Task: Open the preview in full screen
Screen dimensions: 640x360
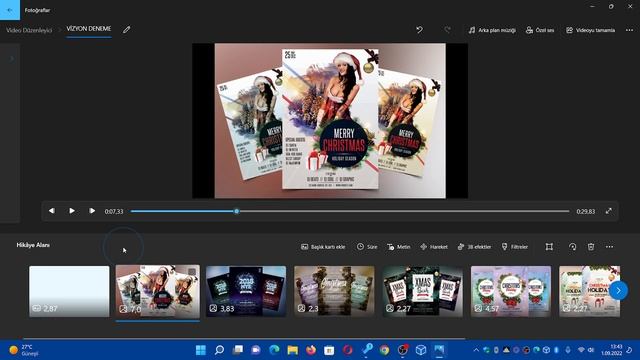Action: [609, 211]
